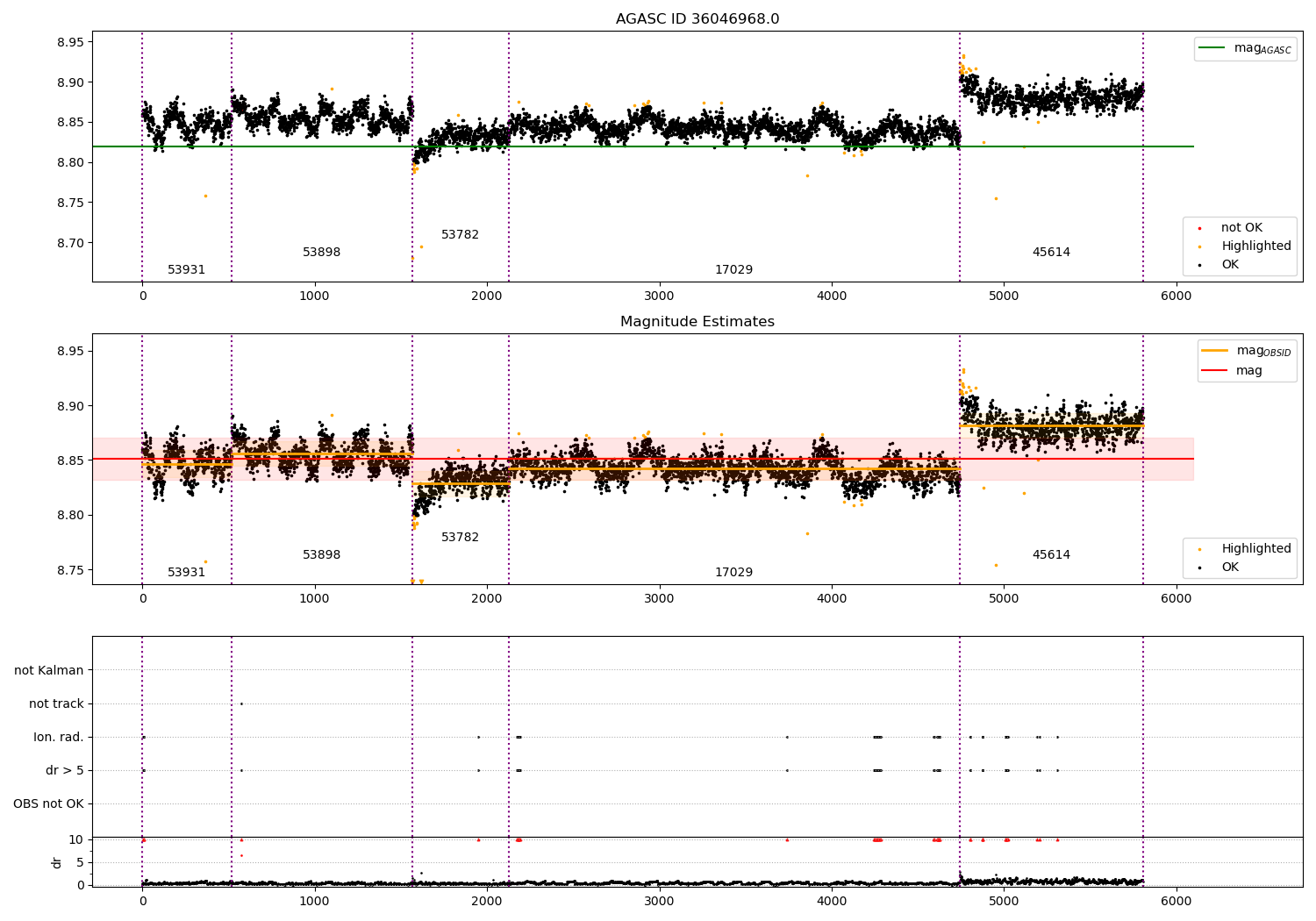Click obsid label 53898 in top plot
This screenshot has width=1316, height=921.
[x=321, y=253]
